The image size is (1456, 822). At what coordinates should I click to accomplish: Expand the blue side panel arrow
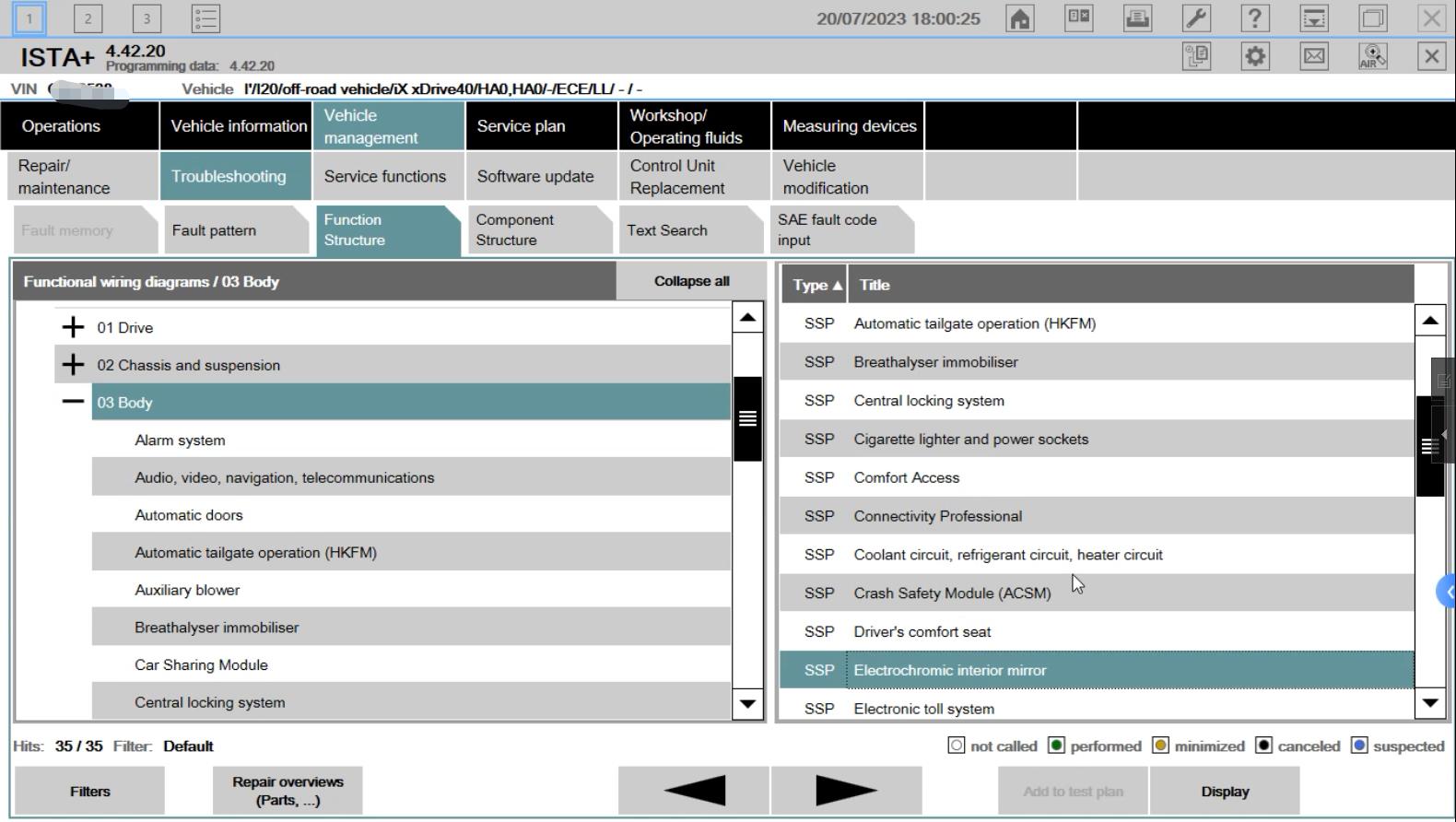point(1447,592)
